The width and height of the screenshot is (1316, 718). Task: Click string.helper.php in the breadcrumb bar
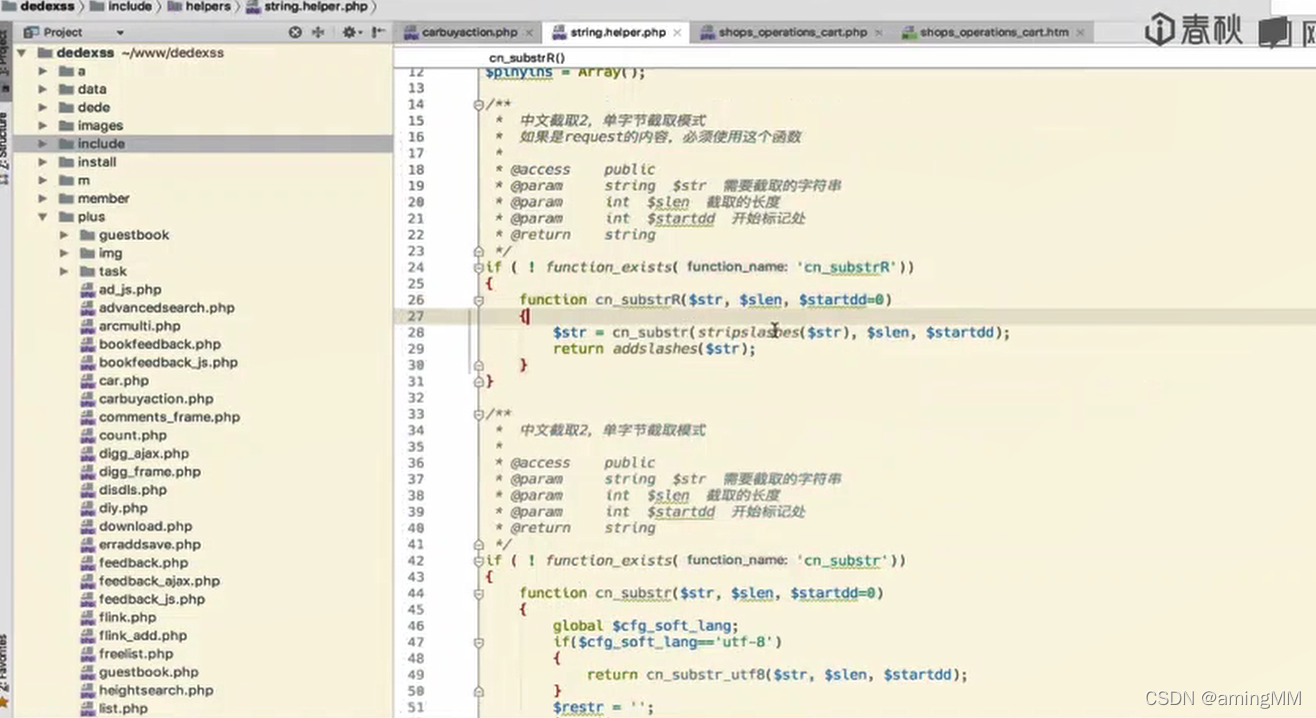pos(314,6)
